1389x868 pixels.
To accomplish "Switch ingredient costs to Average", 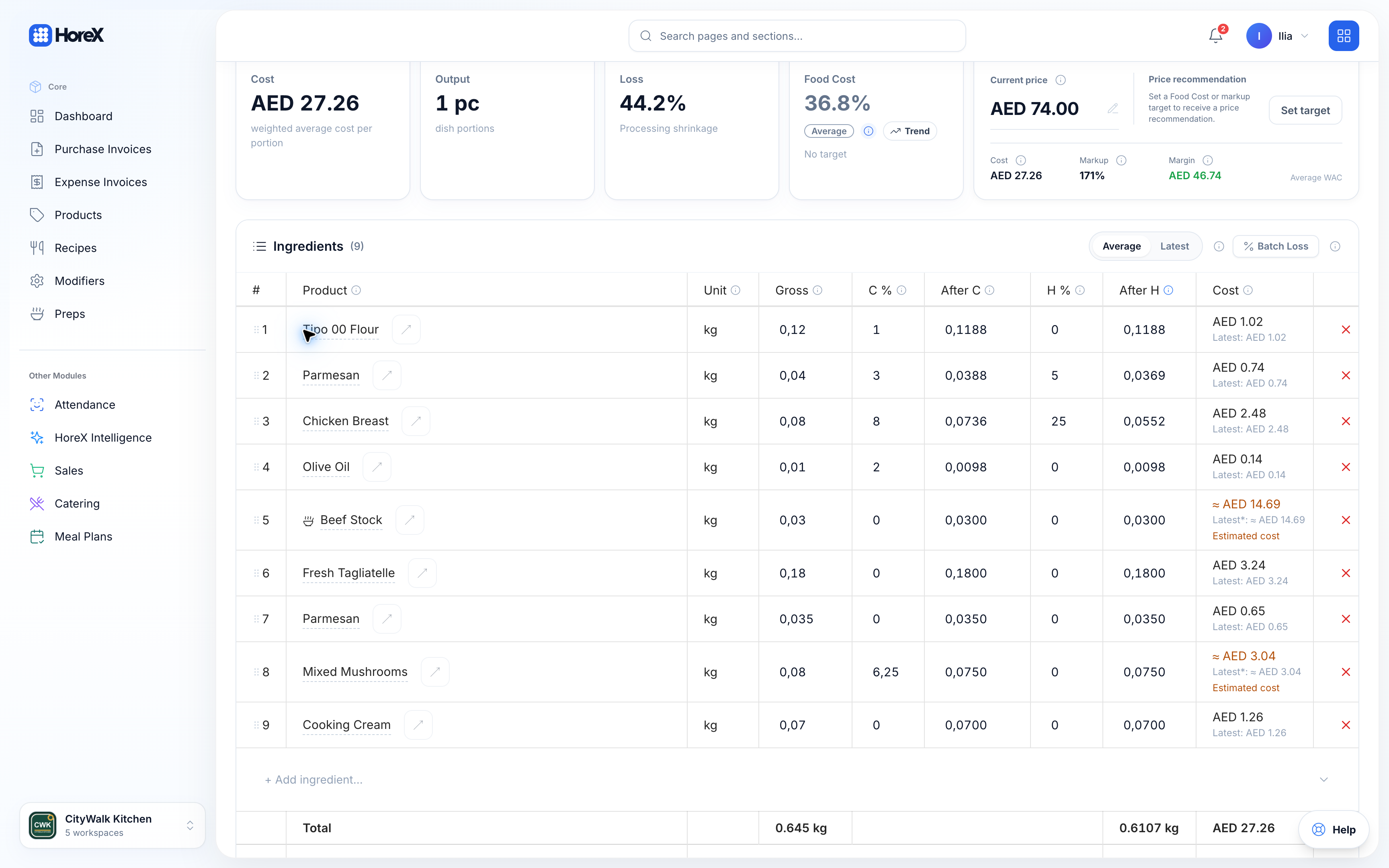I will tap(1121, 246).
